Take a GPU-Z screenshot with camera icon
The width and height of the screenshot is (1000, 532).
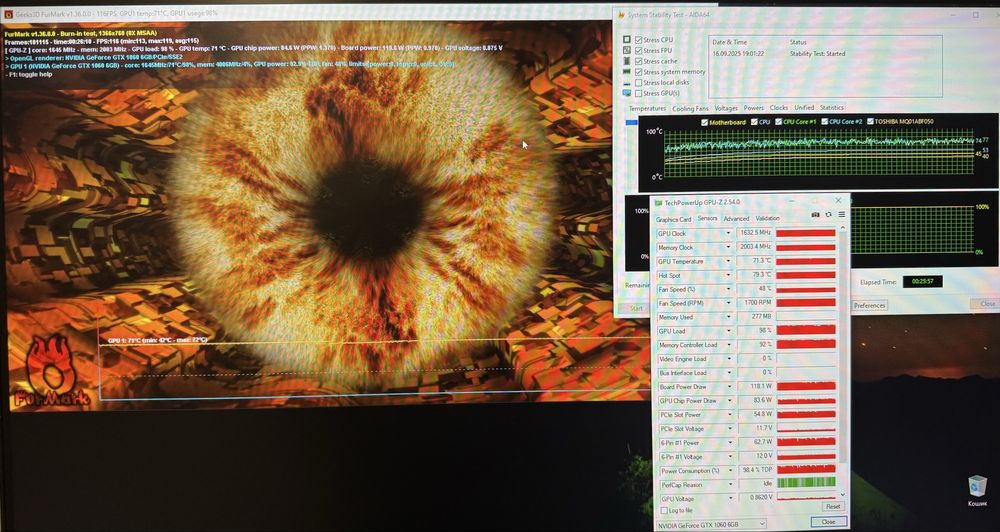click(x=815, y=215)
